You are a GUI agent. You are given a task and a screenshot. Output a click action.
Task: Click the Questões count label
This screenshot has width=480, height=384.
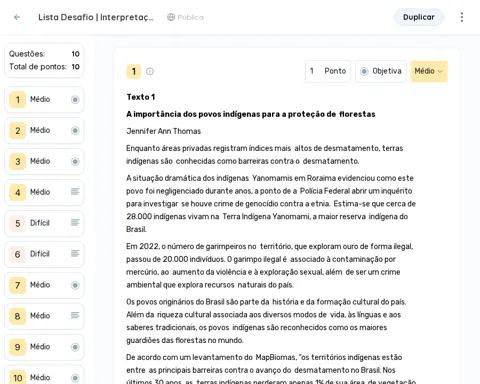[x=27, y=54]
